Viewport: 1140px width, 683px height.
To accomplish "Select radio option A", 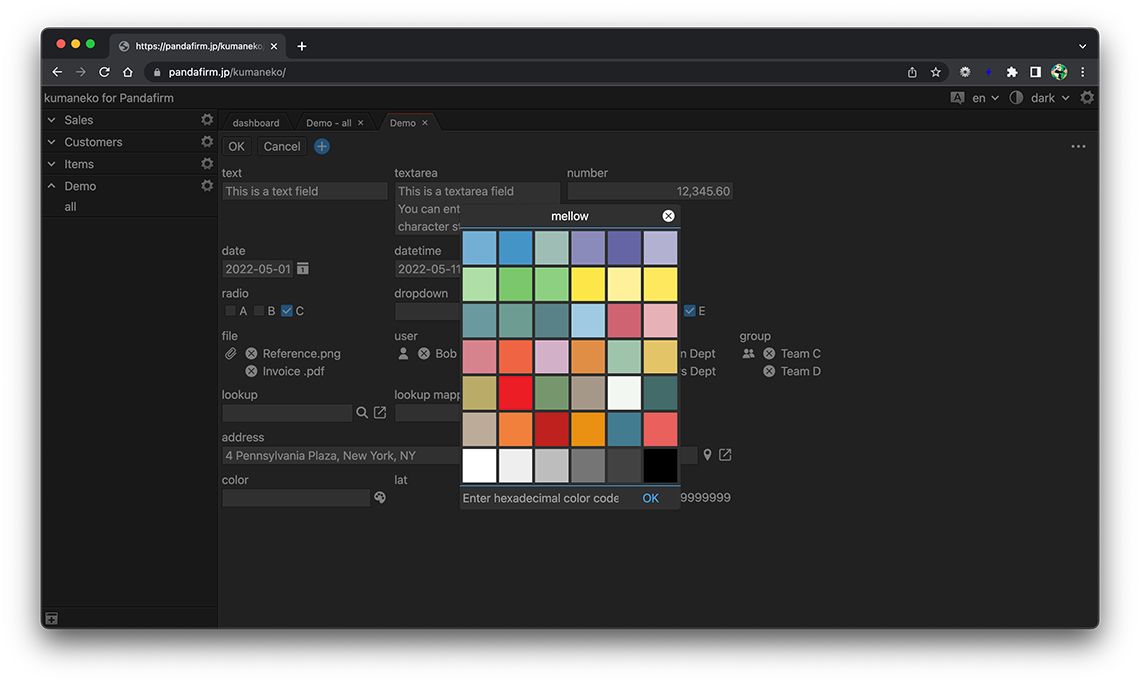I will click(x=231, y=311).
